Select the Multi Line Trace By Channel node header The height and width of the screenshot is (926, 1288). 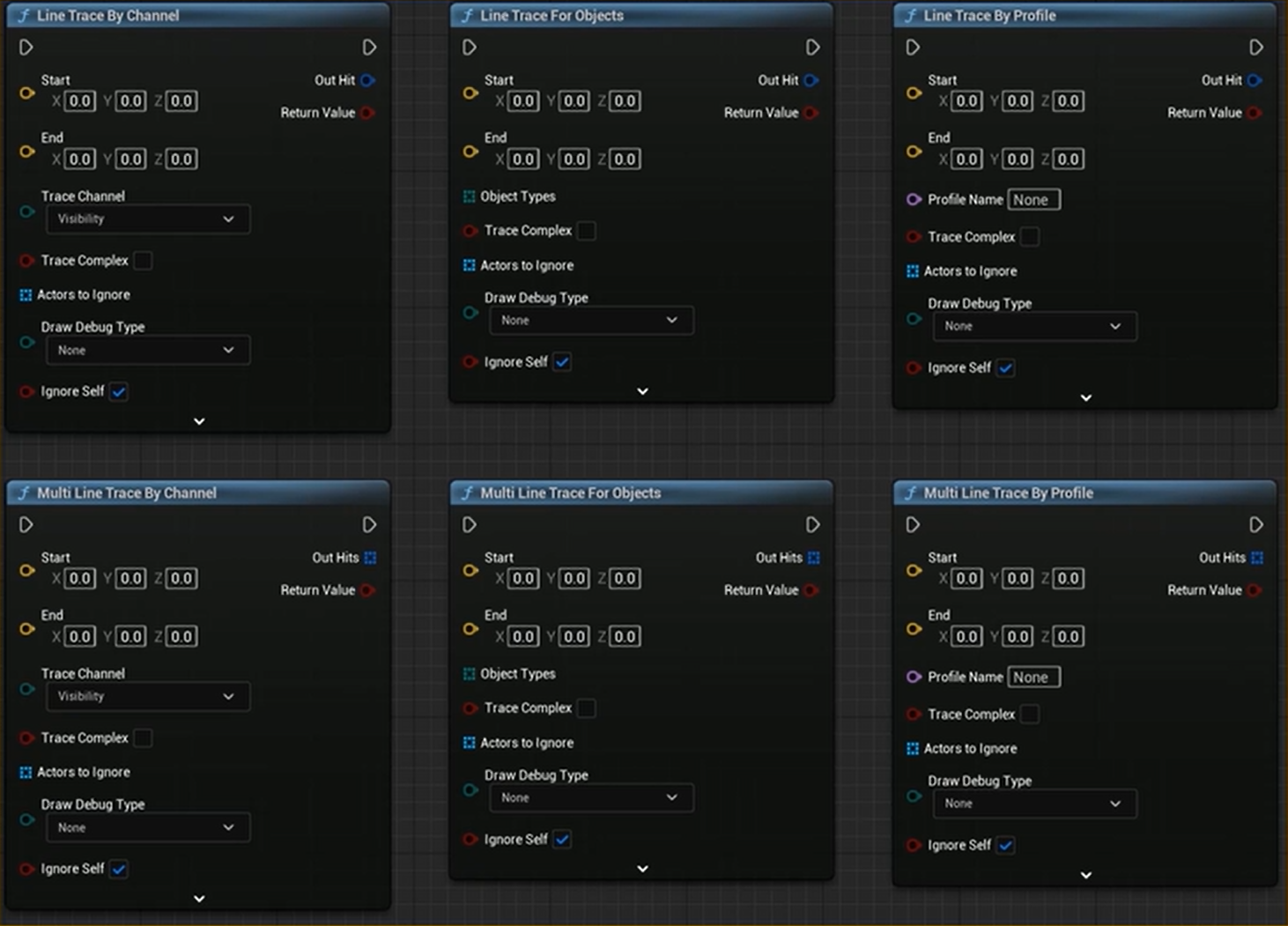126,493
